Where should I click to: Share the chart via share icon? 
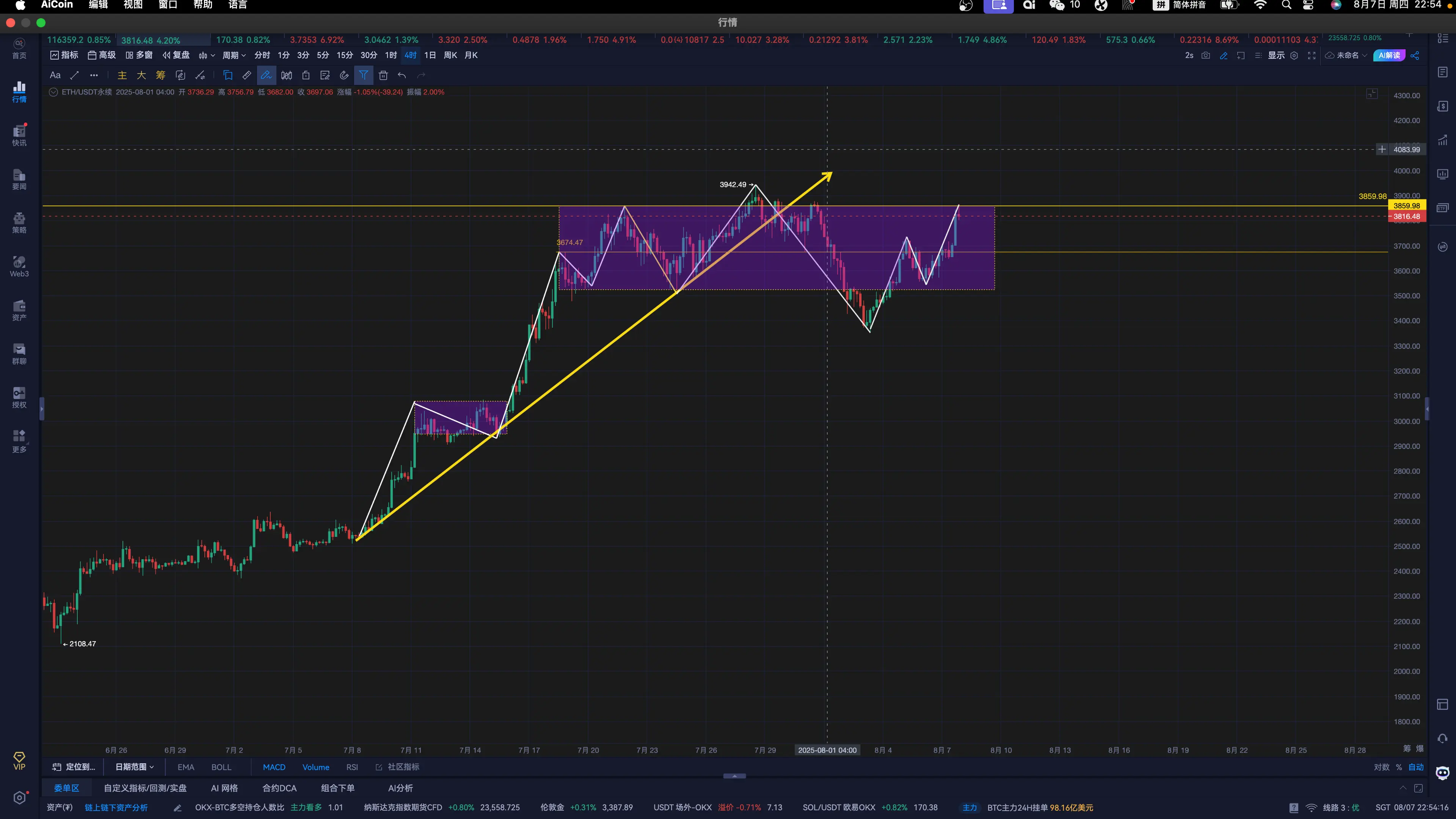1415,55
